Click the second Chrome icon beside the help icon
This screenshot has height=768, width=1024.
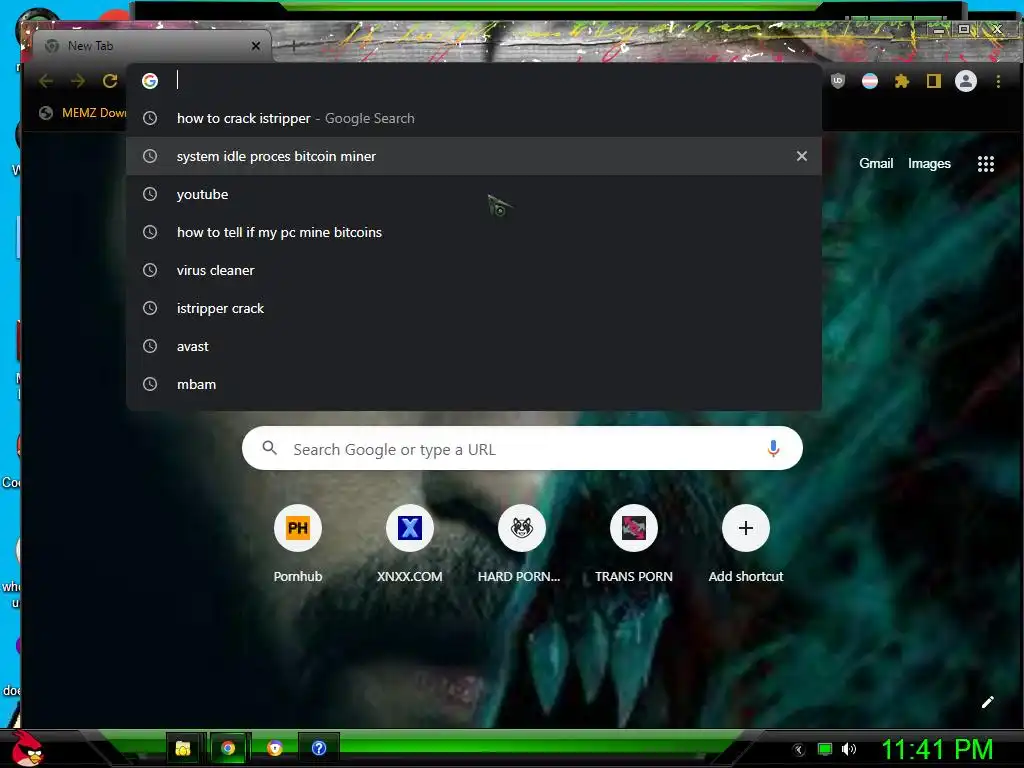pyautogui.click(x=275, y=748)
